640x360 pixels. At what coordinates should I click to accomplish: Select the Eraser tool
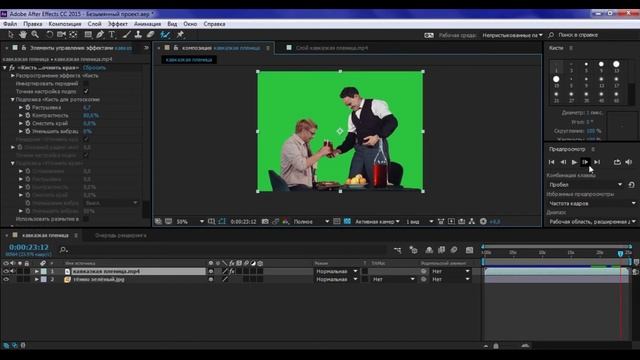tap(151, 35)
